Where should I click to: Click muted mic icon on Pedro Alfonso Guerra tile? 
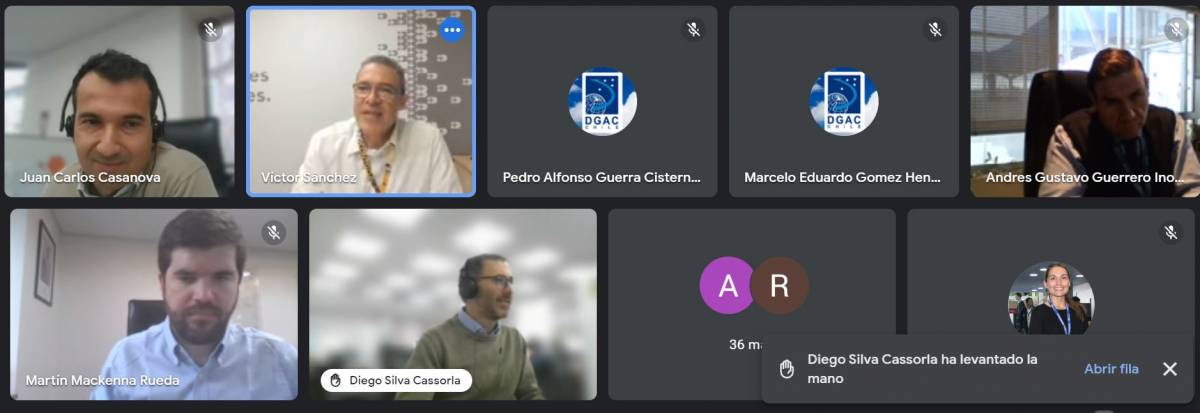[x=693, y=30]
